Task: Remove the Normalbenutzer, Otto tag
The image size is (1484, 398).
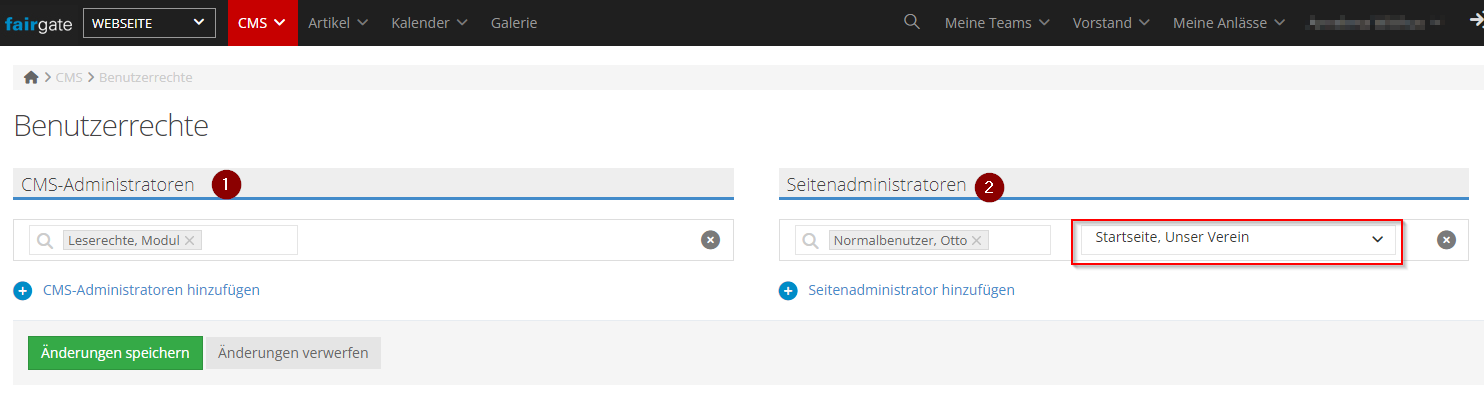Action: pos(977,240)
